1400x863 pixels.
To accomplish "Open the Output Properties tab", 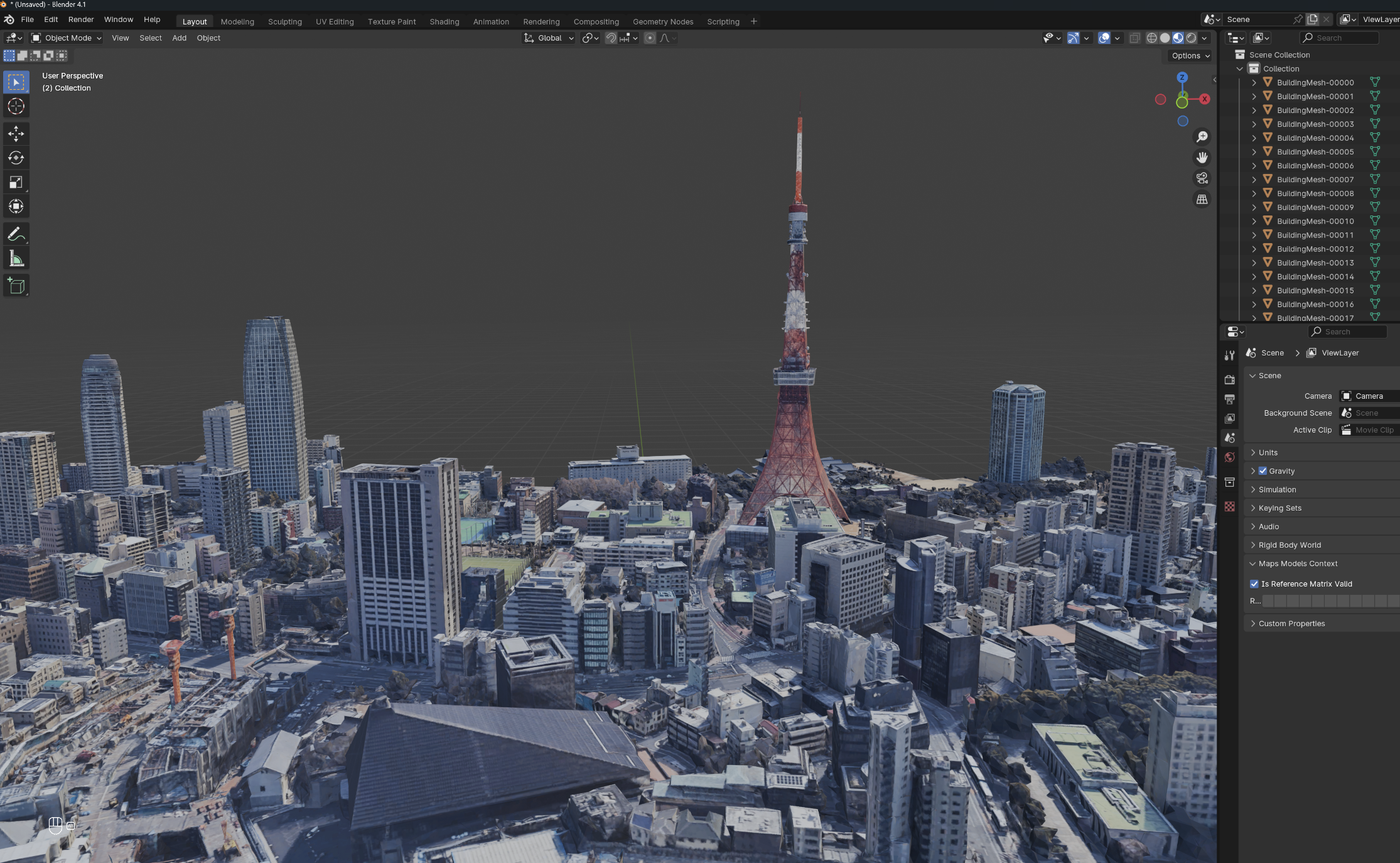I will tap(1230, 399).
